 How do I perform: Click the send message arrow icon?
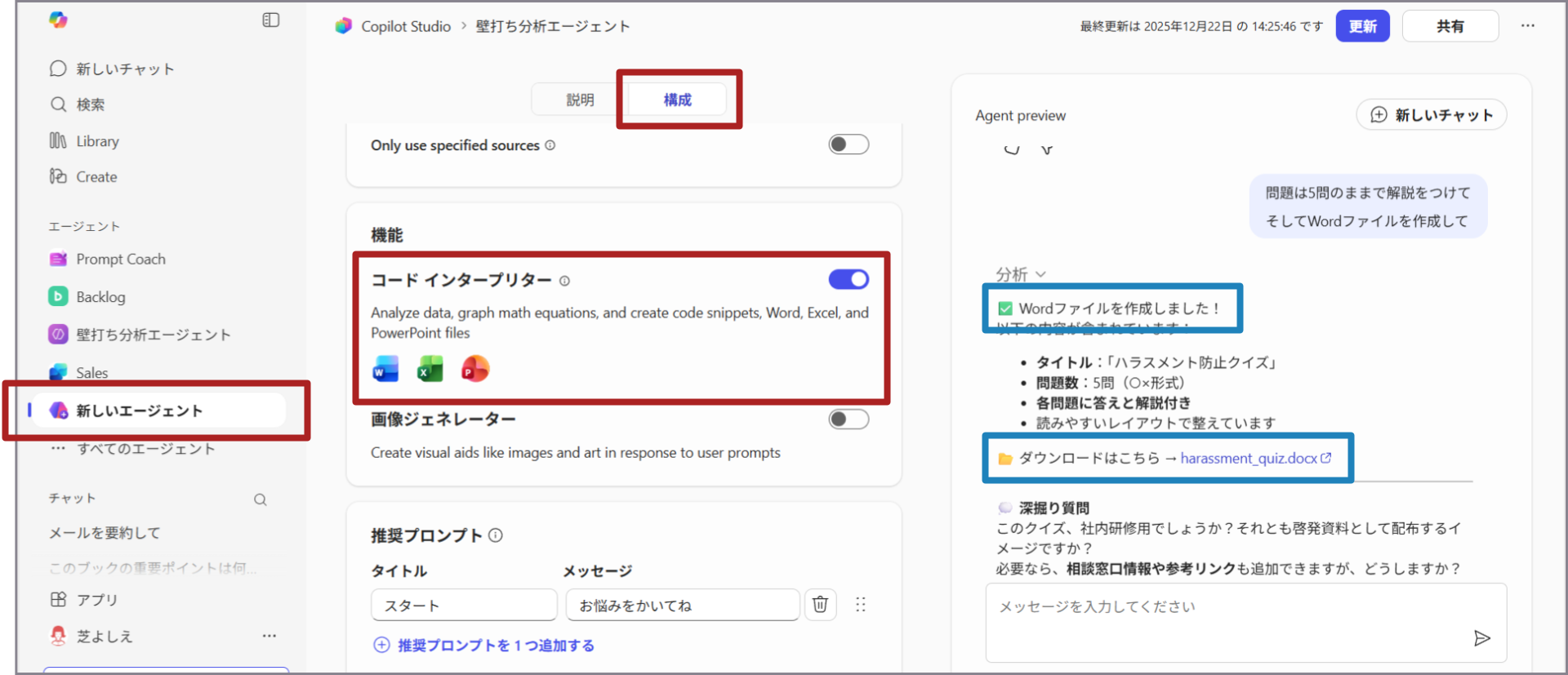click(x=1481, y=638)
